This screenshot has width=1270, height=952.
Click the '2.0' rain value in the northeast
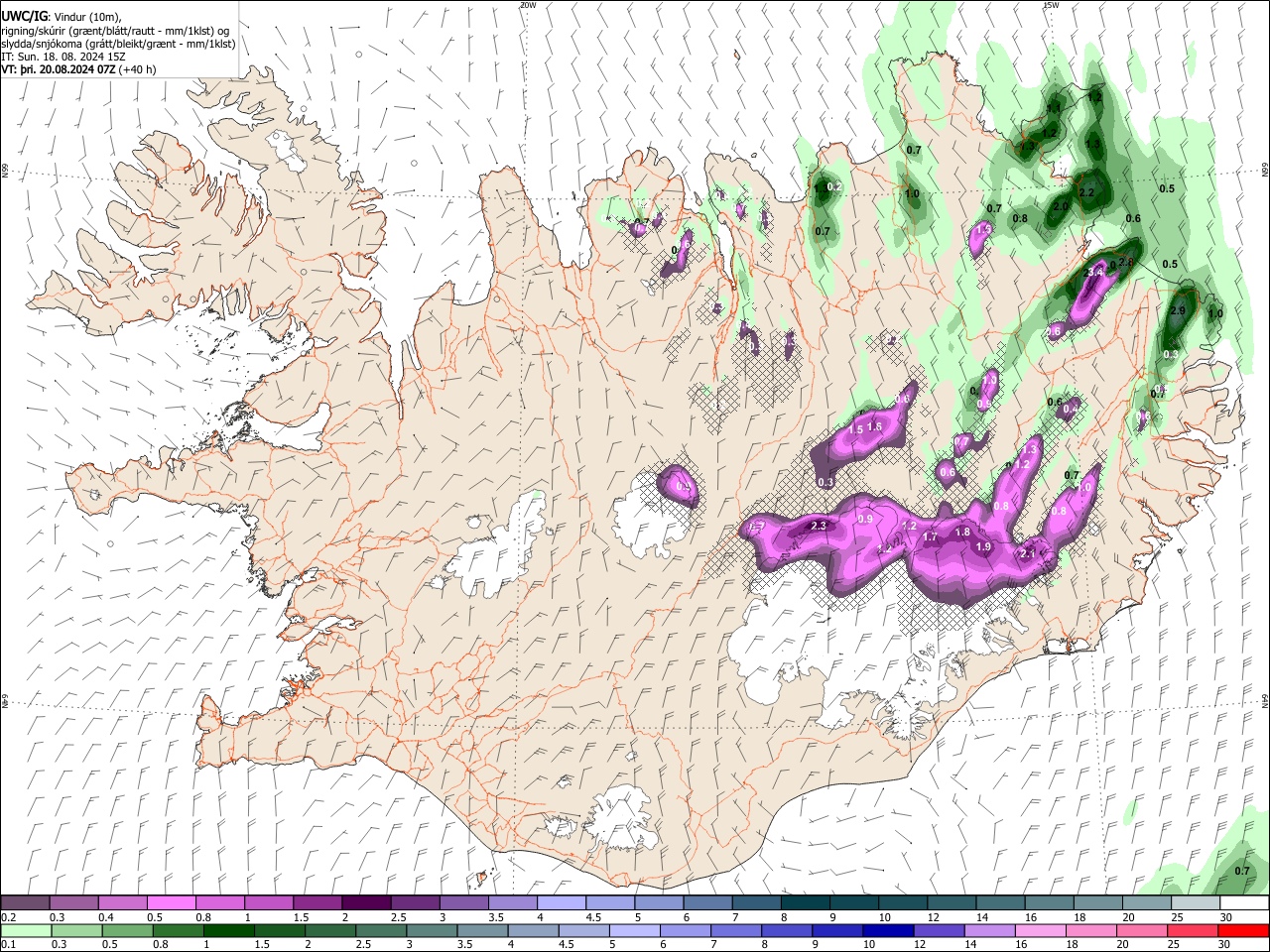(1061, 206)
